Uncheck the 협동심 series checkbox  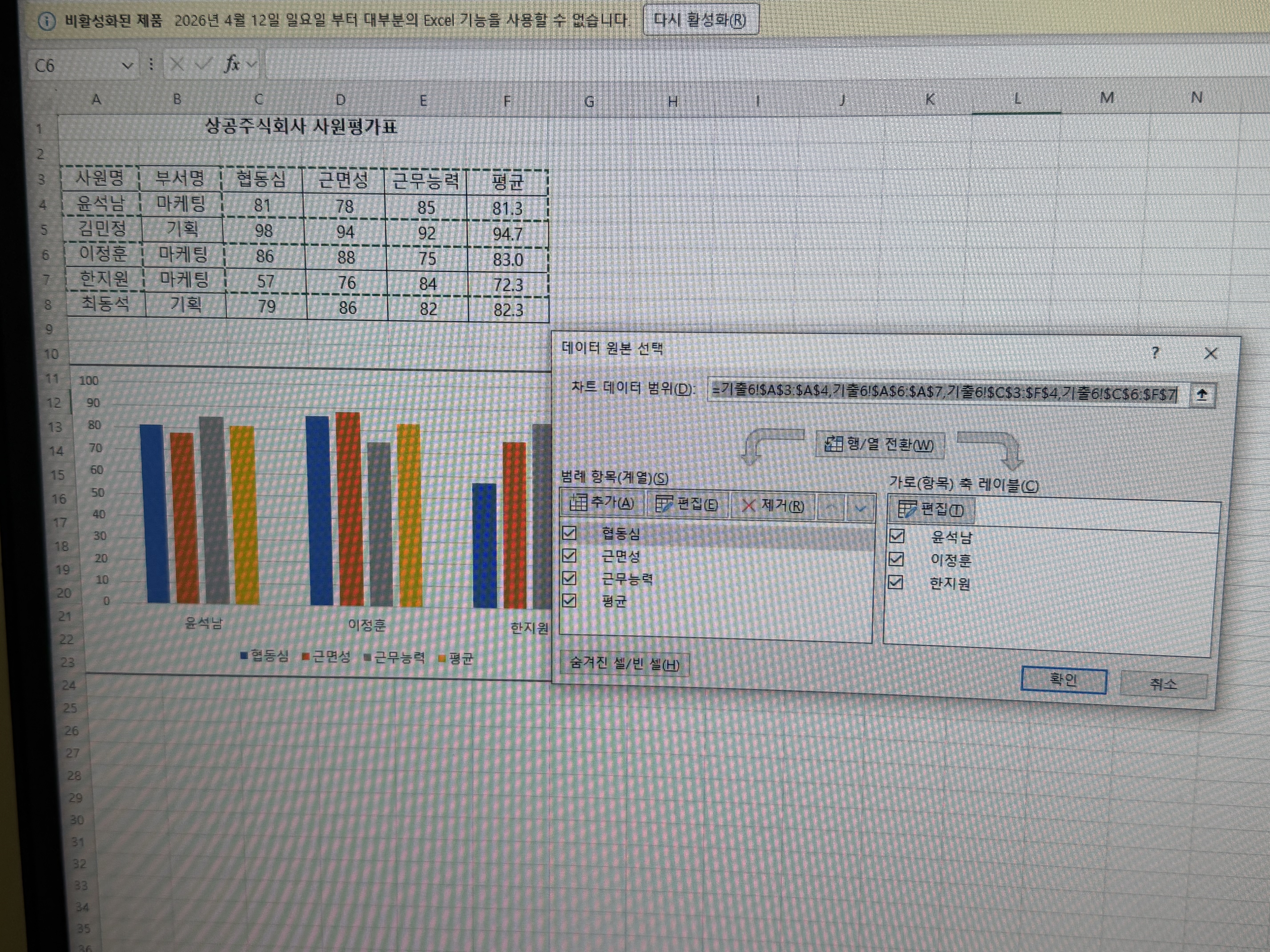[x=569, y=533]
